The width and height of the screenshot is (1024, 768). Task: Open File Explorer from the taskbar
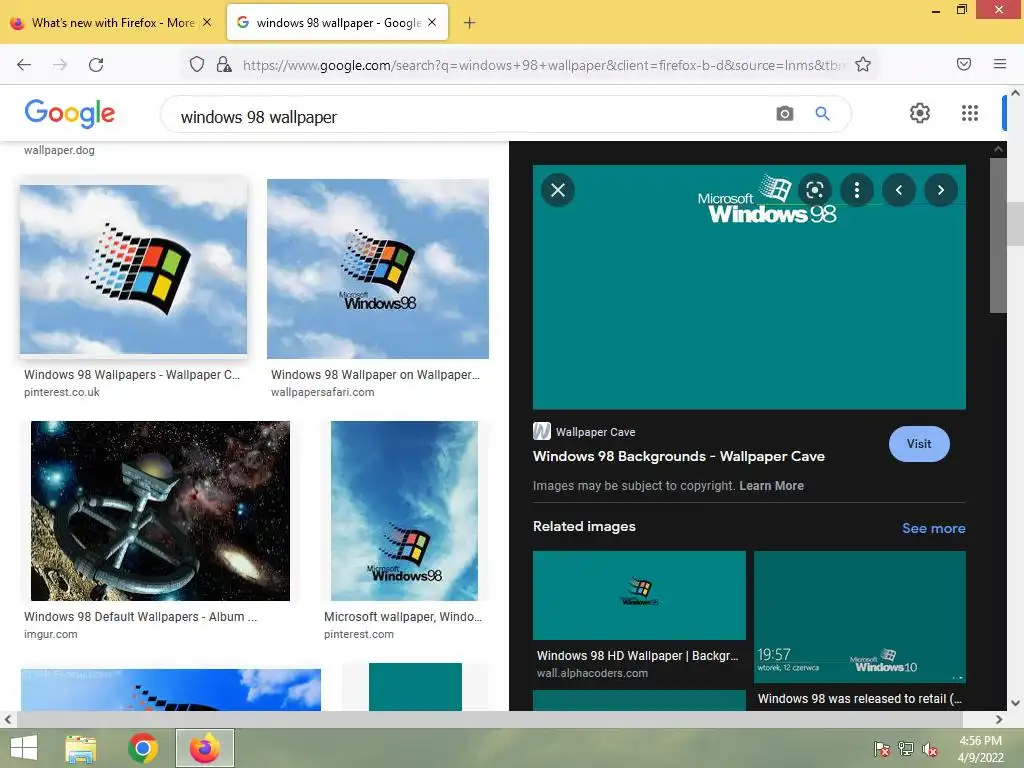point(81,748)
